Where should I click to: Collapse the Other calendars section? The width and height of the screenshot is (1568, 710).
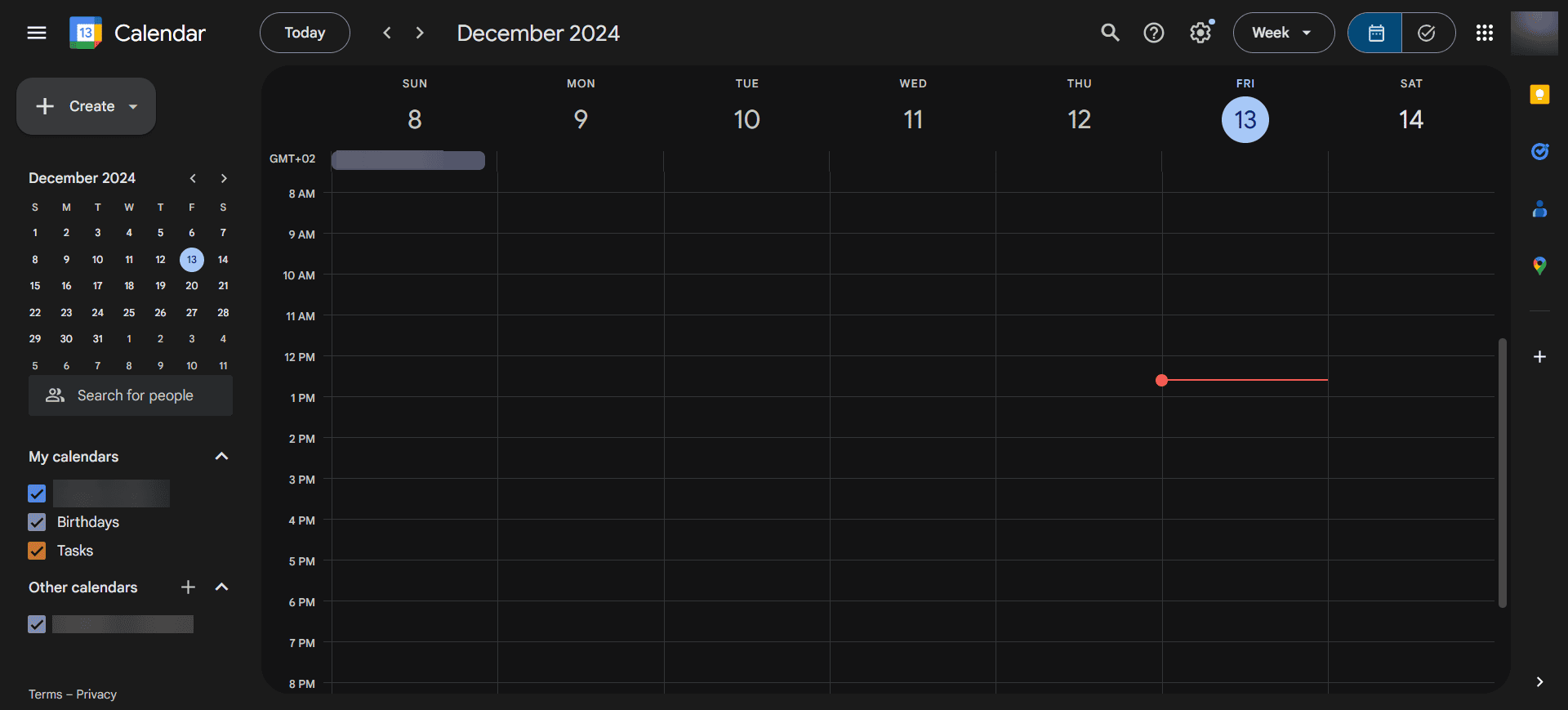[x=221, y=587]
